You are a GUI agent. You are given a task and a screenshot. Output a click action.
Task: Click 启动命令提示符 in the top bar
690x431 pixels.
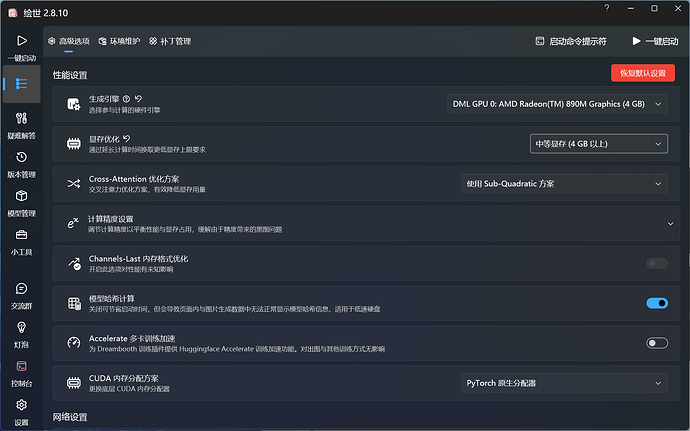coord(570,41)
